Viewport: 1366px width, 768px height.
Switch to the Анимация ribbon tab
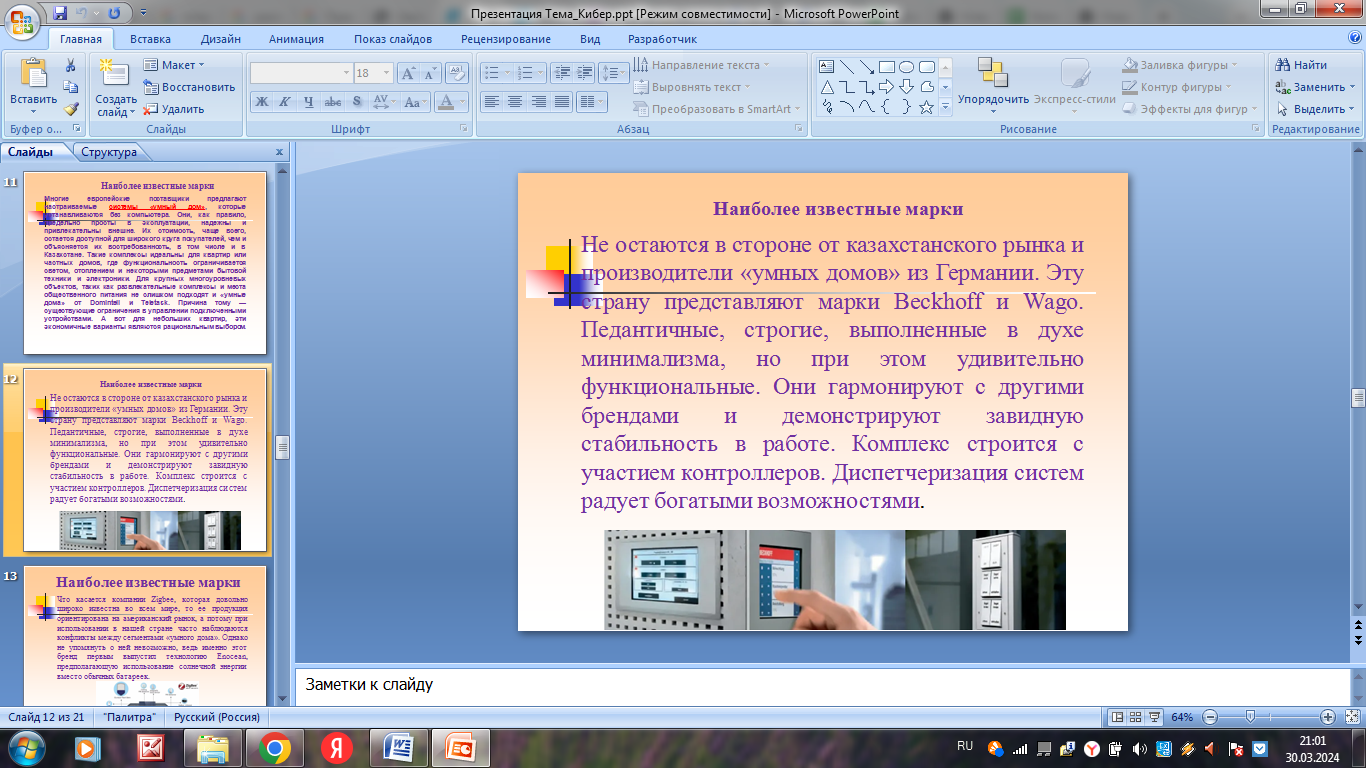[296, 39]
